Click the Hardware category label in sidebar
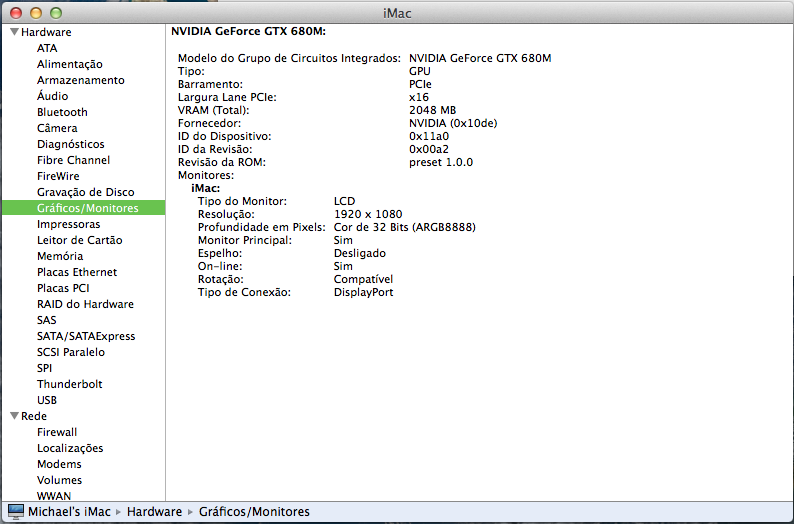The width and height of the screenshot is (794, 524). point(46,32)
